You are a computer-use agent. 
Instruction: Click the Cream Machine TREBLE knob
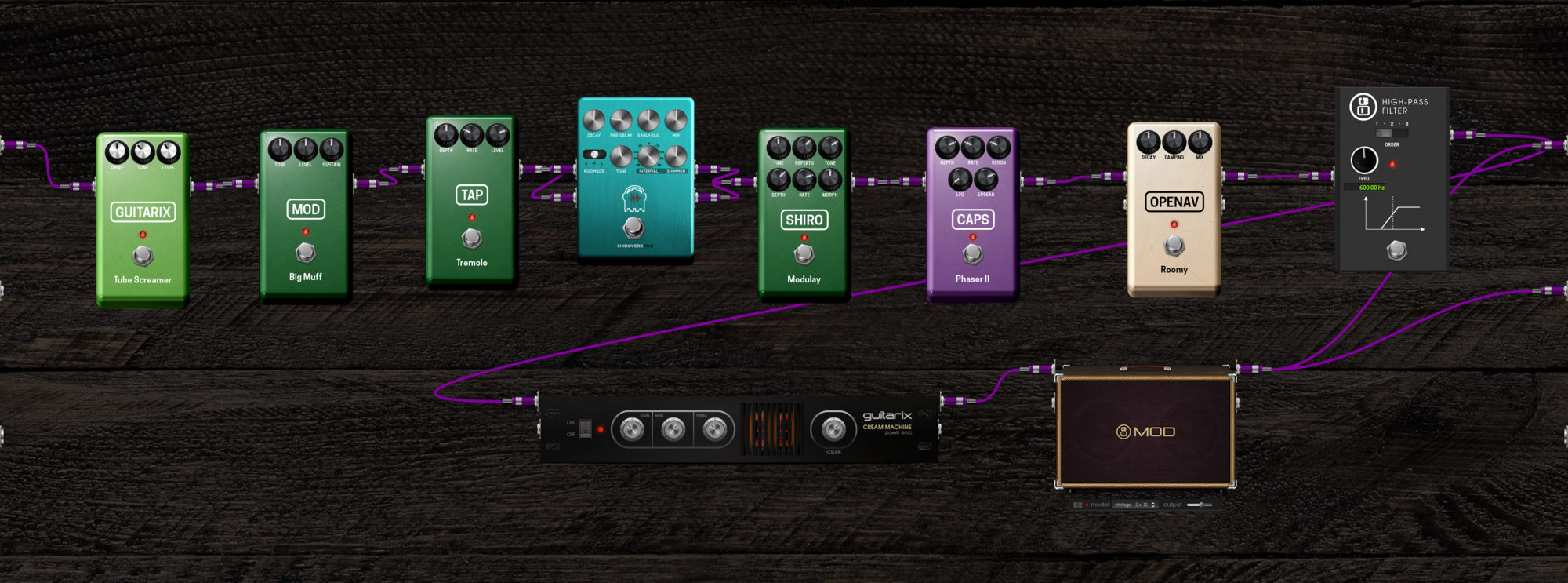pos(714,429)
